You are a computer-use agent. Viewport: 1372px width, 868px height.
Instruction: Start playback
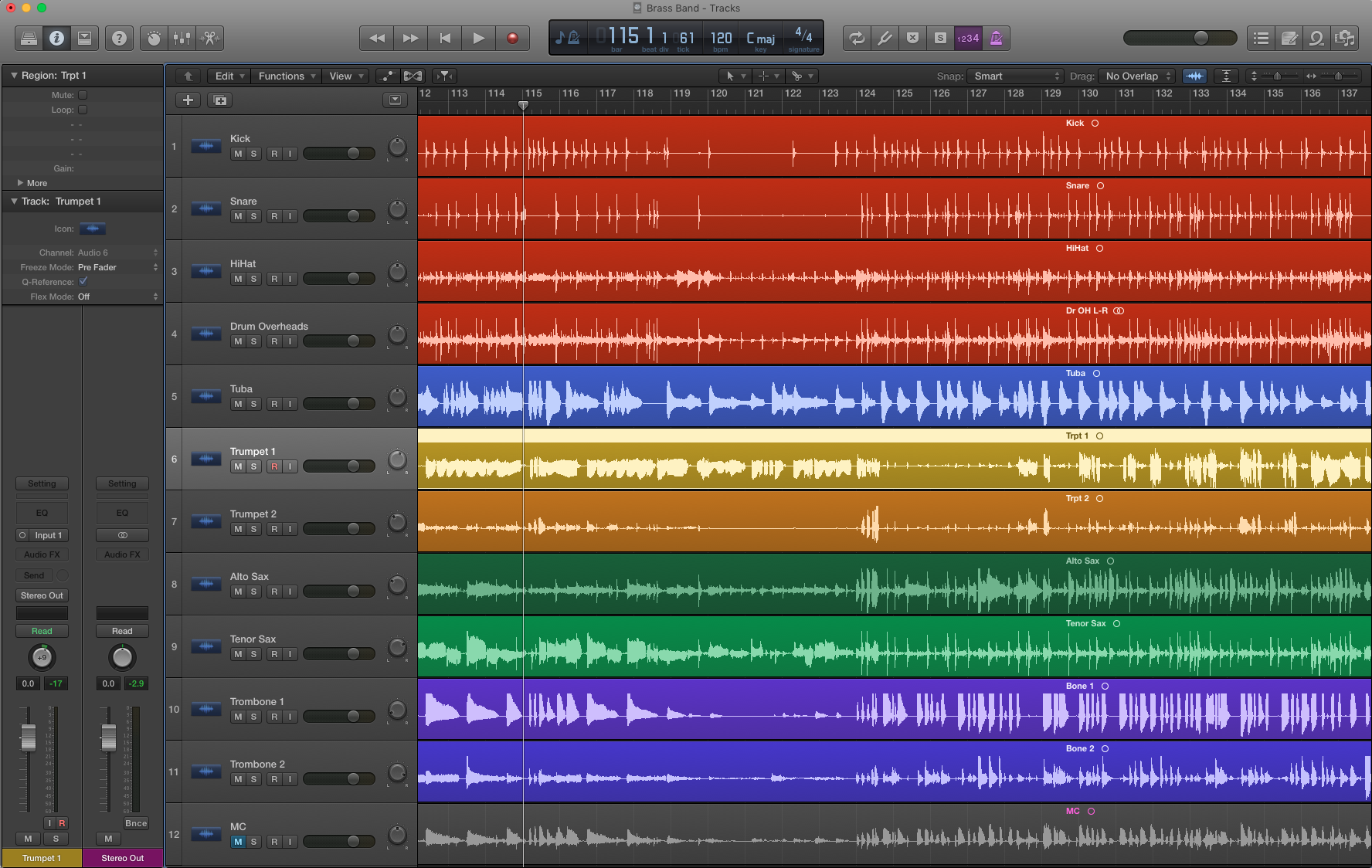(479, 38)
